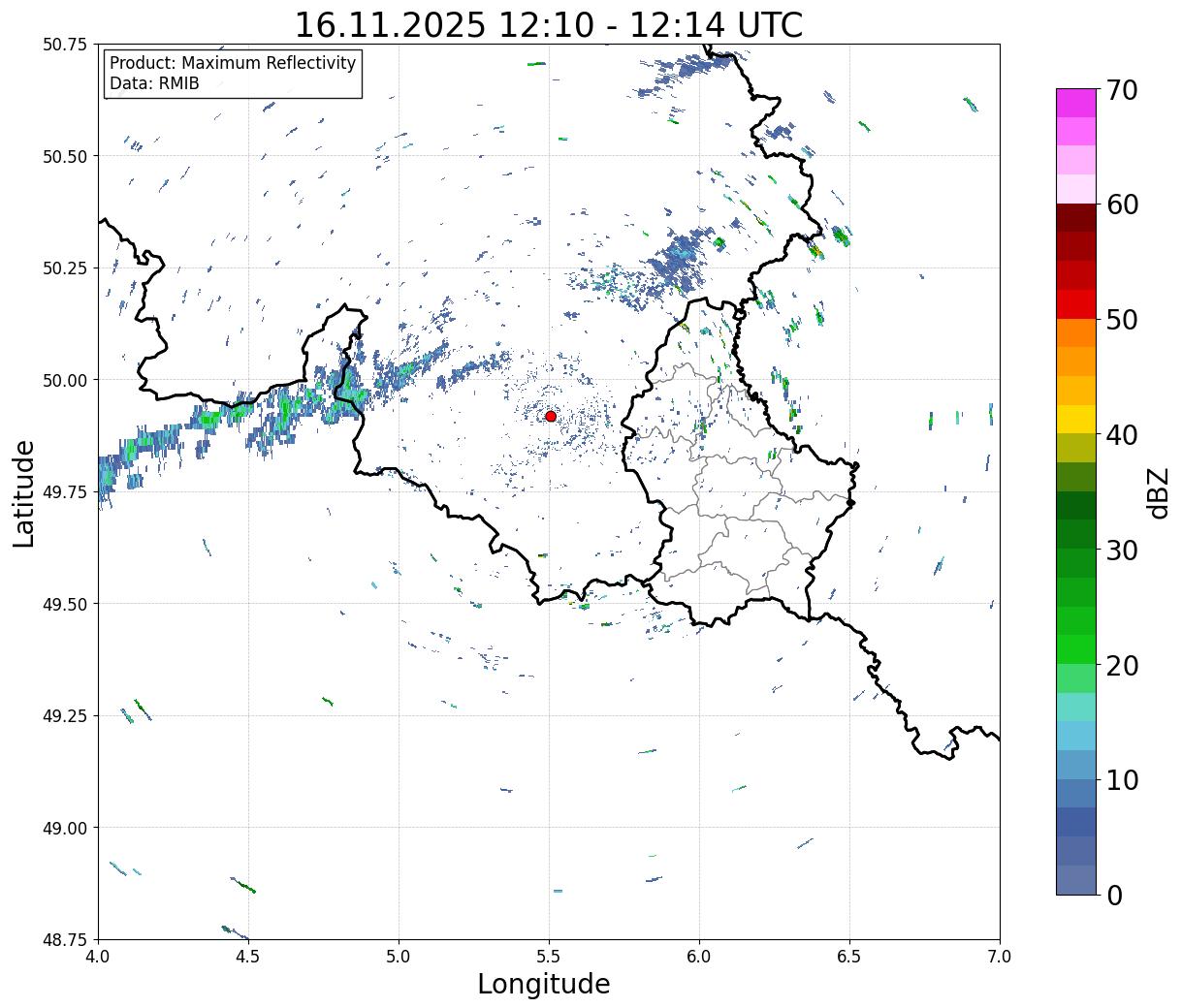Click the 'Longitude' axis label
The width and height of the screenshot is (1182, 1008).
click(x=544, y=984)
